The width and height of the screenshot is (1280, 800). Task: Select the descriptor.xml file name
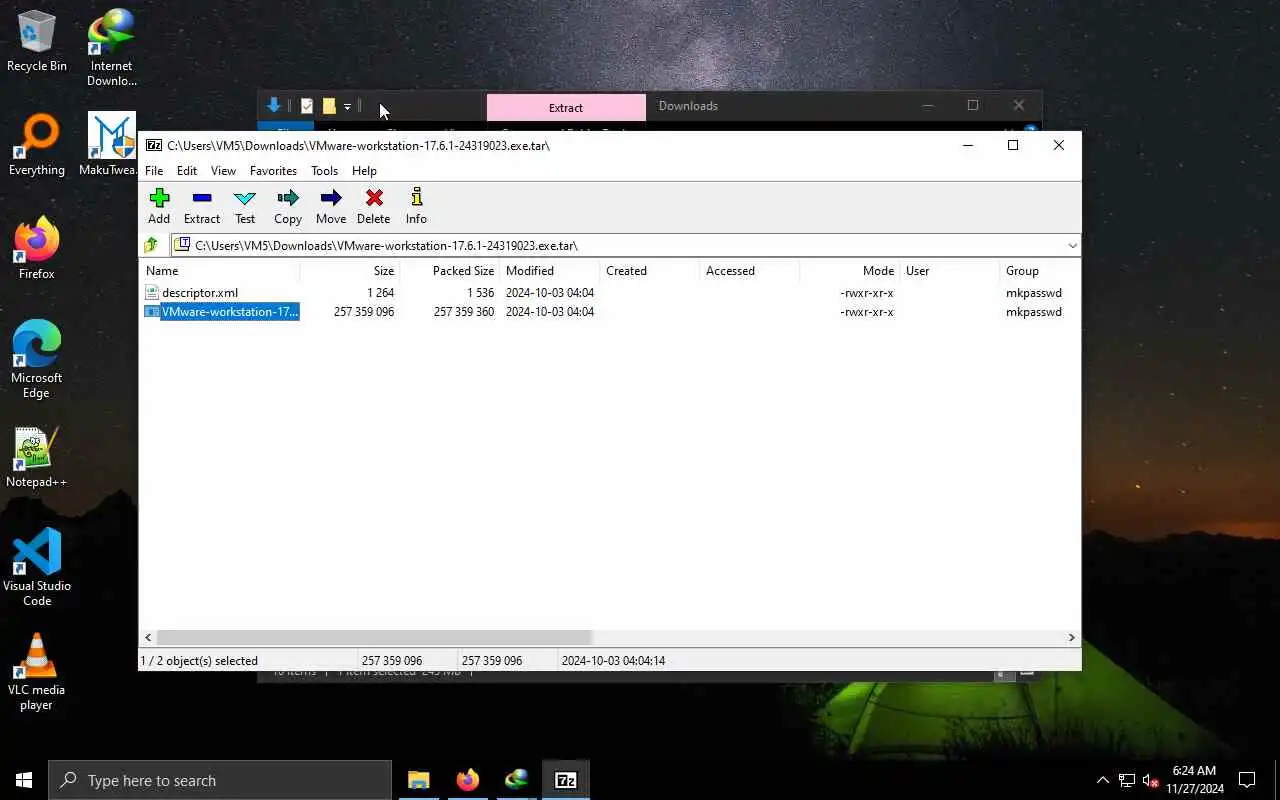(x=200, y=293)
